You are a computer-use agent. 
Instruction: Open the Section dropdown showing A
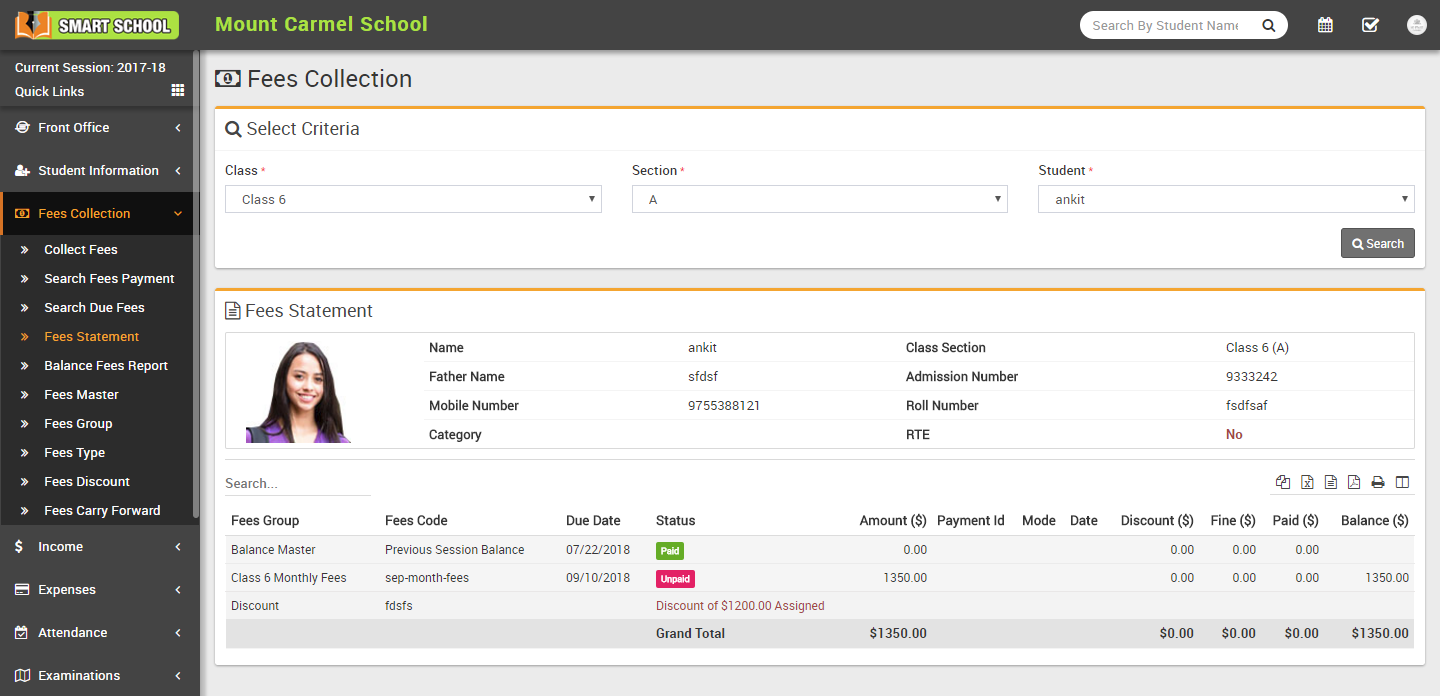(x=819, y=199)
